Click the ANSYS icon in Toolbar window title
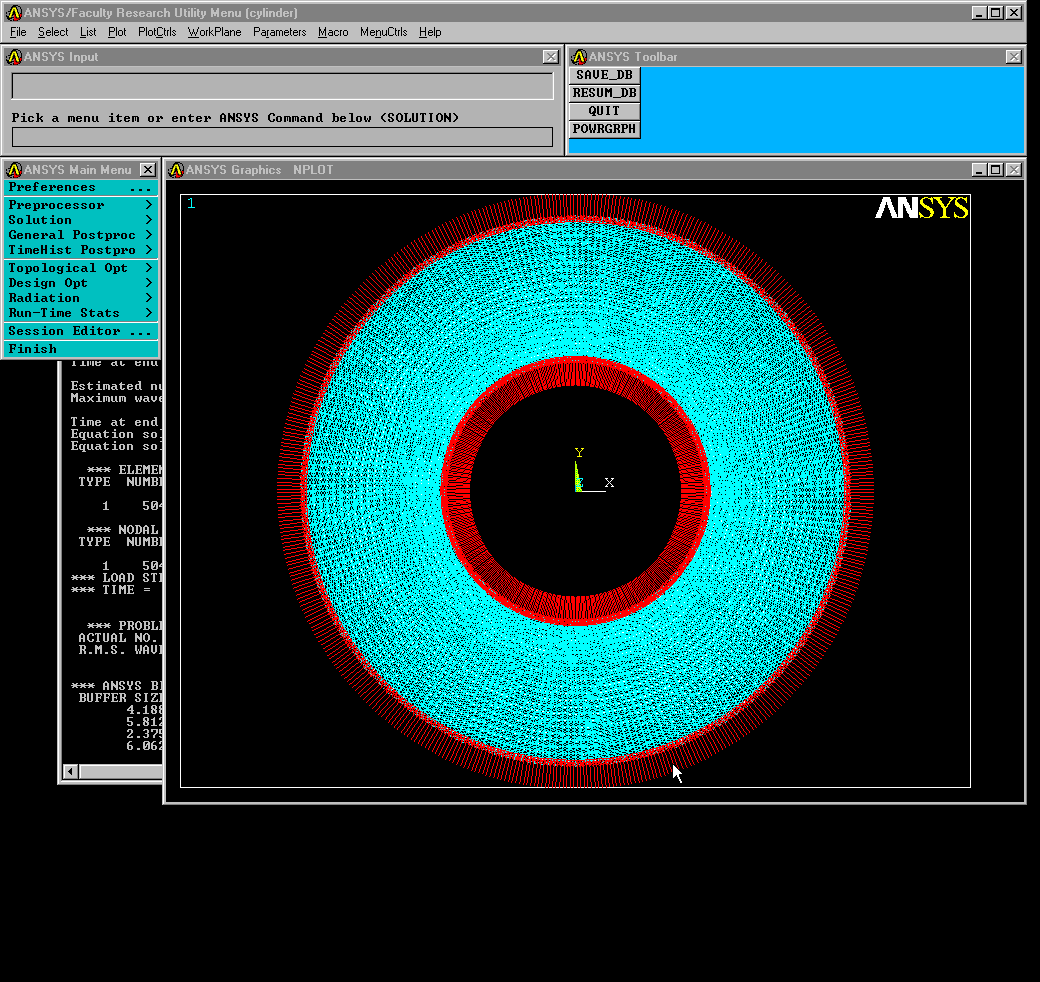 (x=579, y=57)
